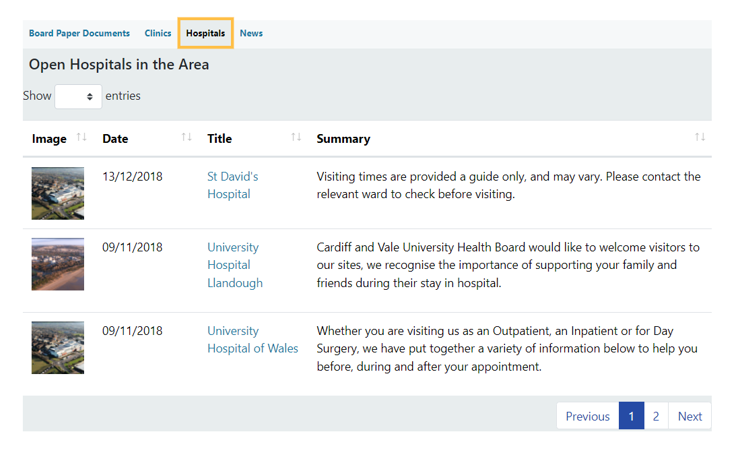Click the 'Cardiff and Vale University' summary
The height and width of the screenshot is (459, 738).
(x=508, y=265)
